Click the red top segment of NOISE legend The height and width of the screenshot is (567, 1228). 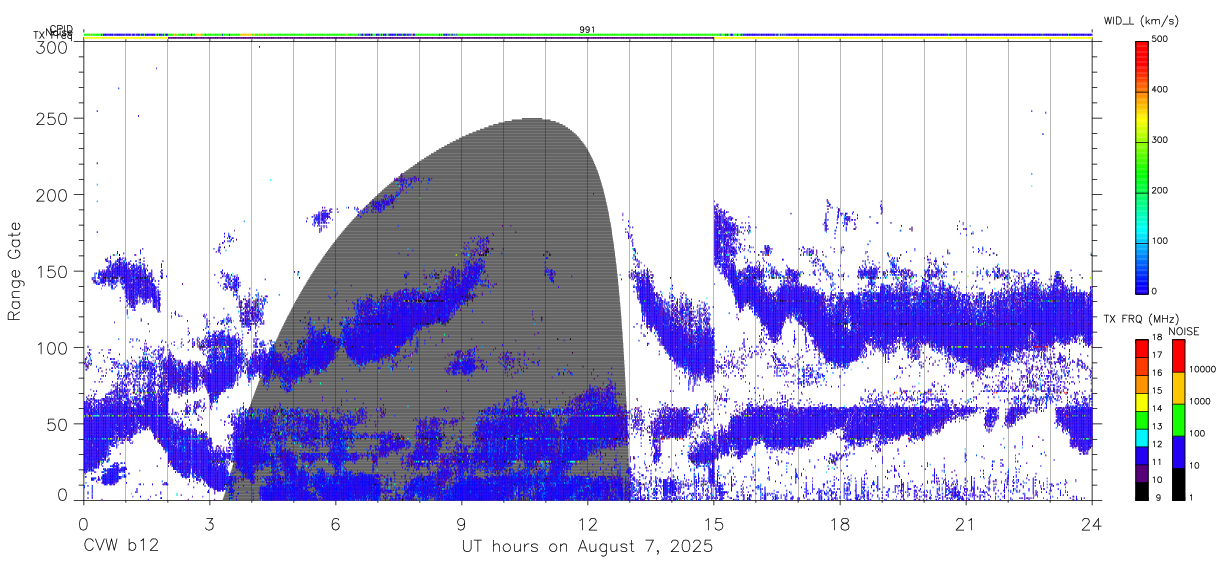1178,356
